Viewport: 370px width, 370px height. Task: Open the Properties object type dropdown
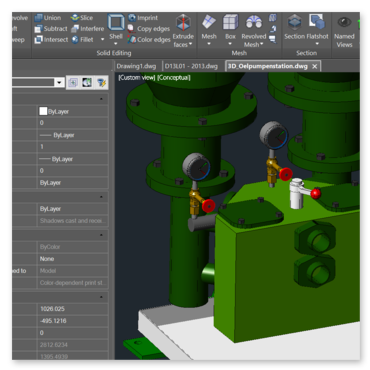tap(59, 83)
